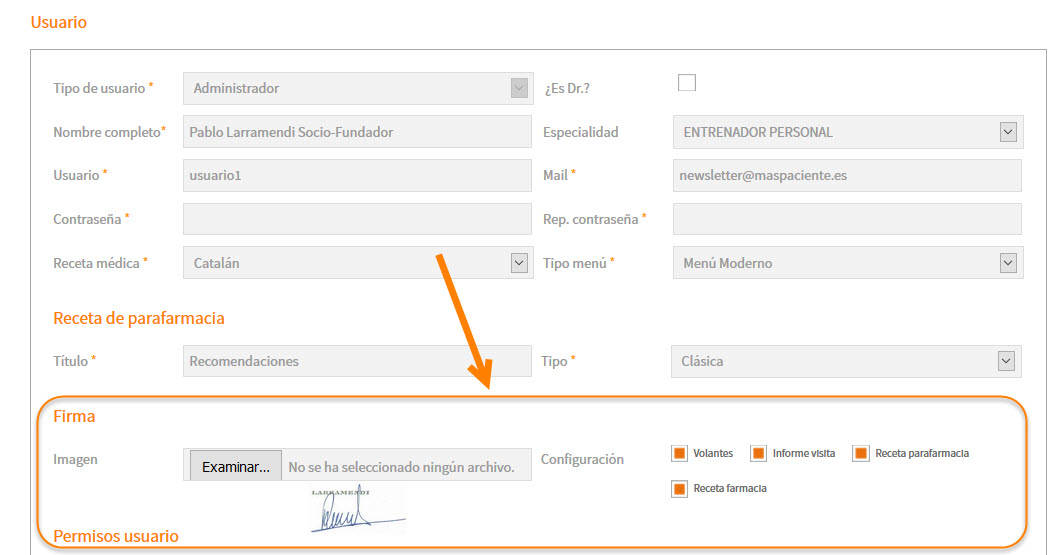Click the Mail address field
Image resolution: width=1056 pixels, height=555 pixels.
click(847, 175)
